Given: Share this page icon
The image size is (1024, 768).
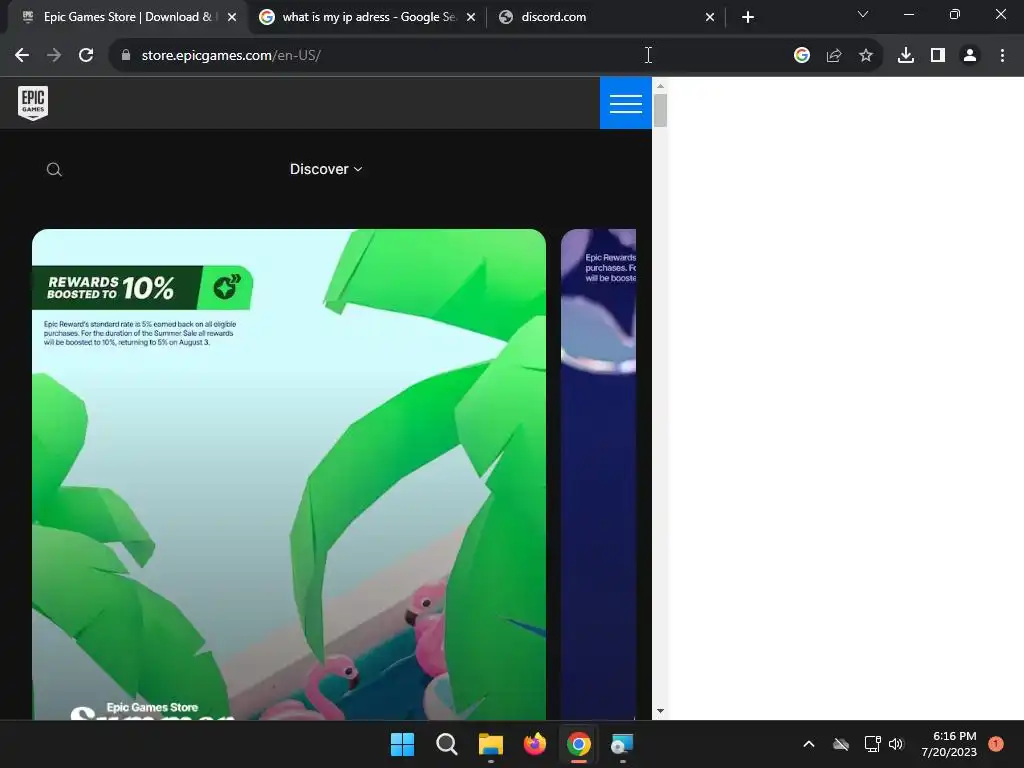Looking at the screenshot, I should click(x=834, y=56).
